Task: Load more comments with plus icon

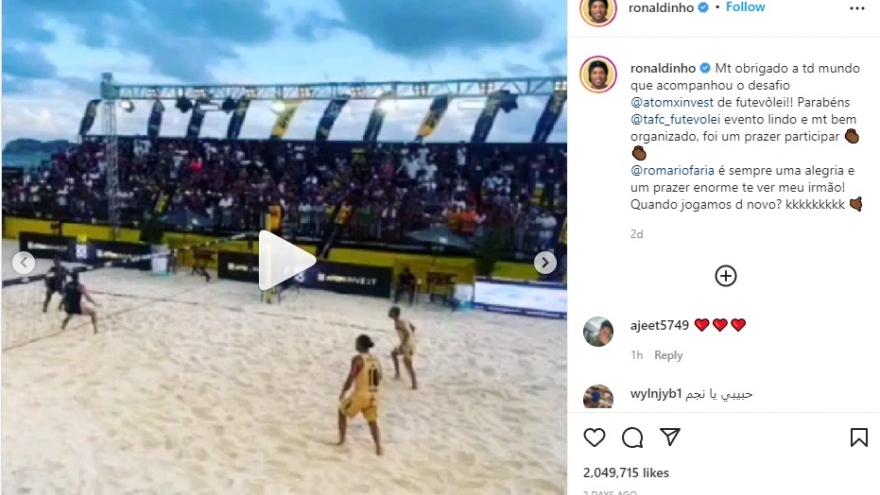Action: [726, 276]
